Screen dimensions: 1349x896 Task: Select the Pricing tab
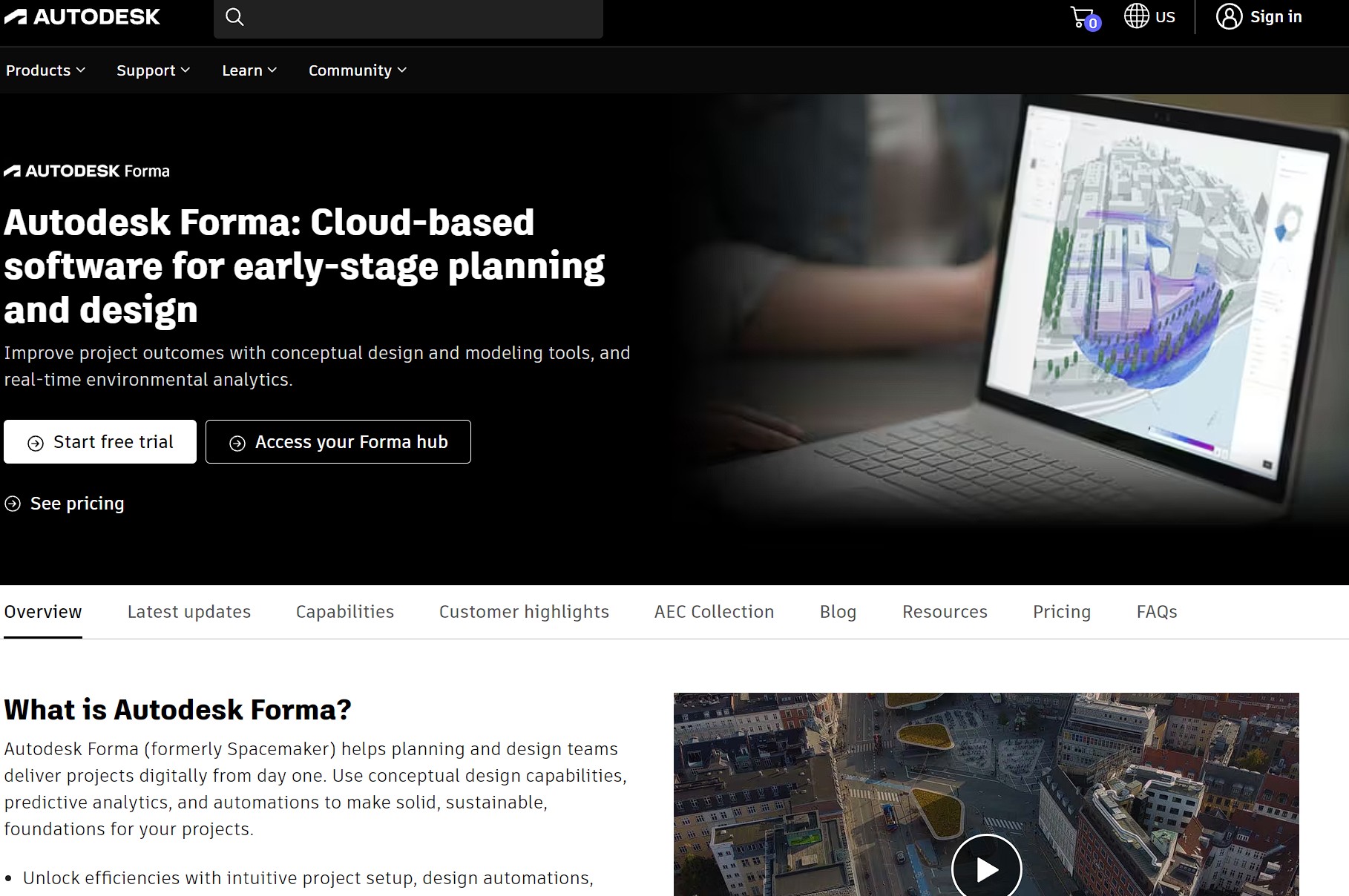click(x=1061, y=611)
